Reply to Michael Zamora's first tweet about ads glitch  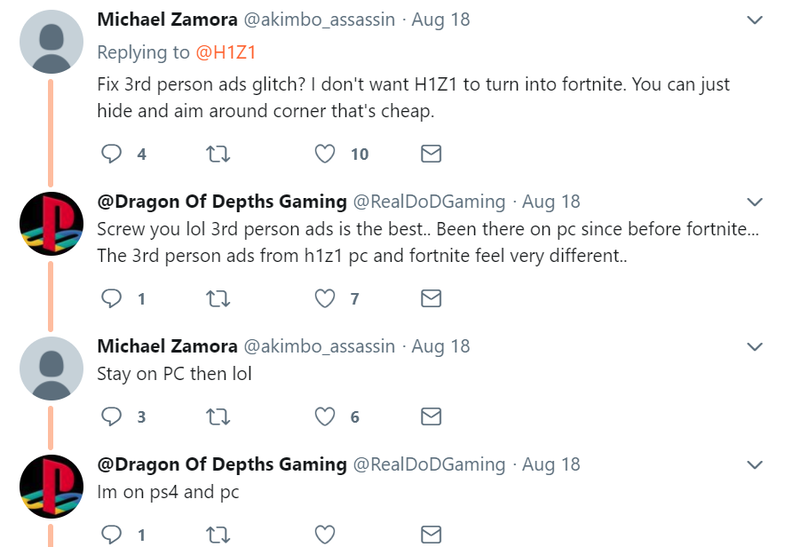coord(111,154)
